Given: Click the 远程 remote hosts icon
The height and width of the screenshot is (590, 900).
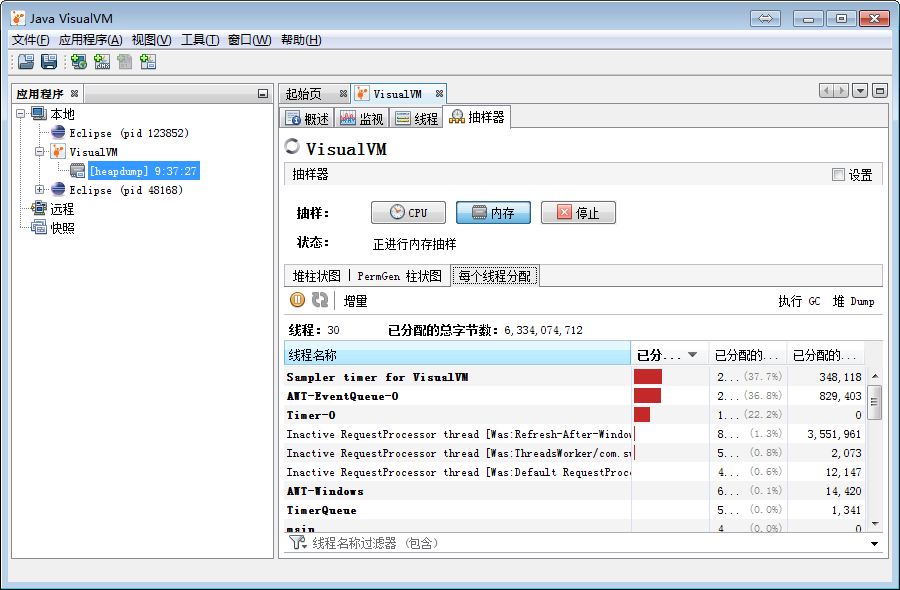Looking at the screenshot, I should tap(39, 208).
